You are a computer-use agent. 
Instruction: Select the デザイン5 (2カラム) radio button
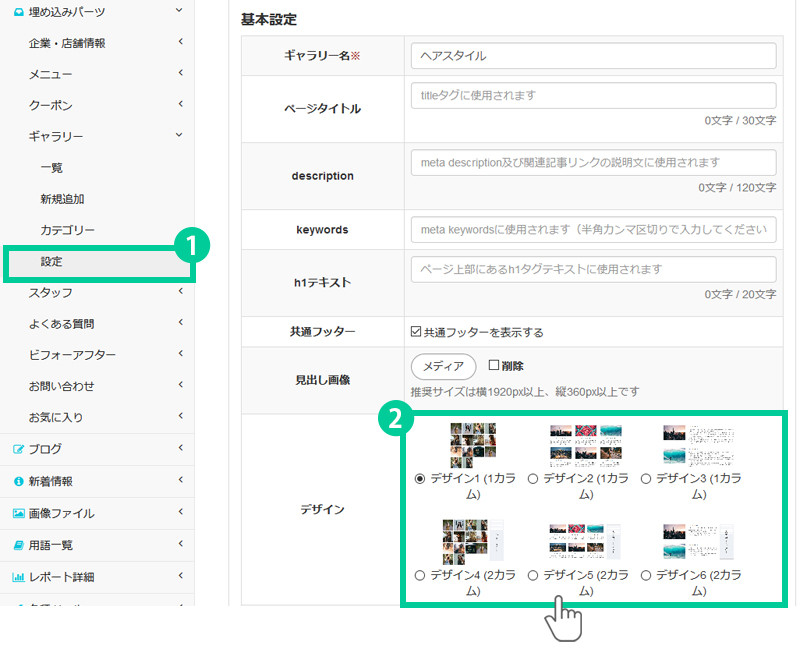point(532,575)
